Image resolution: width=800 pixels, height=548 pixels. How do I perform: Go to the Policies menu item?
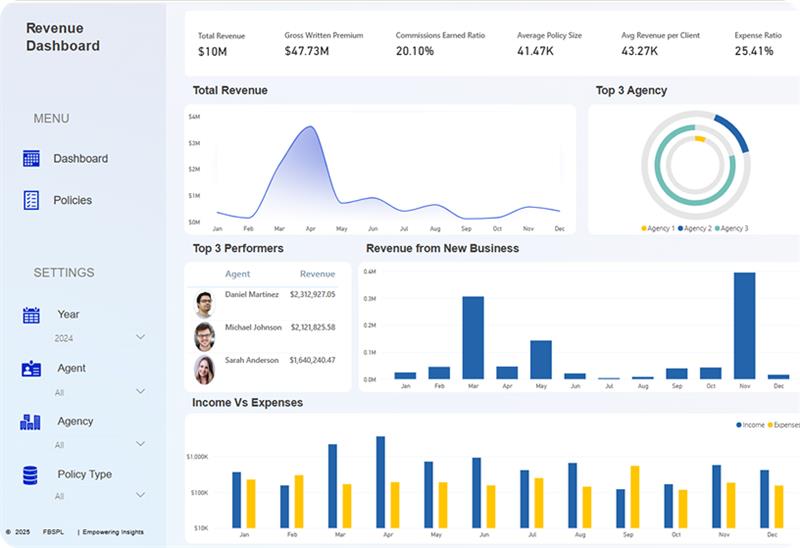(72, 200)
